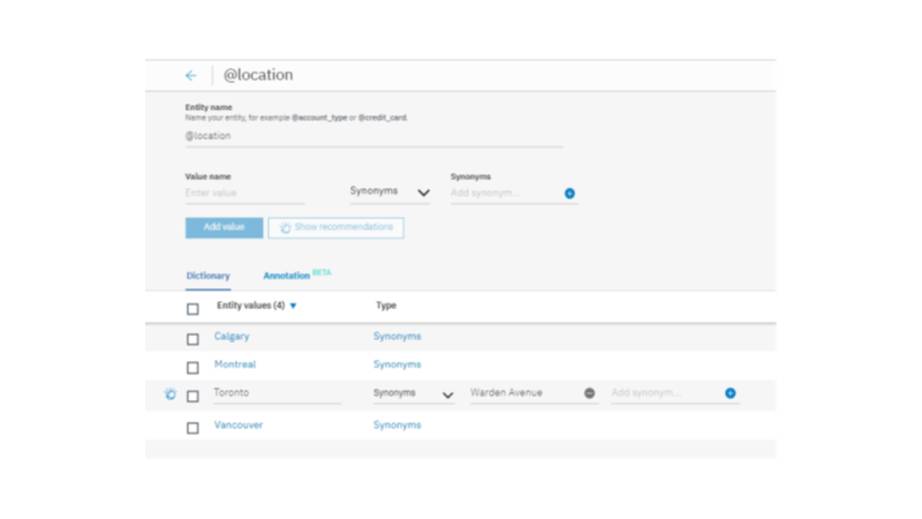Open the Calgary entity value
Screen dimensions: 922x519
[232, 337]
